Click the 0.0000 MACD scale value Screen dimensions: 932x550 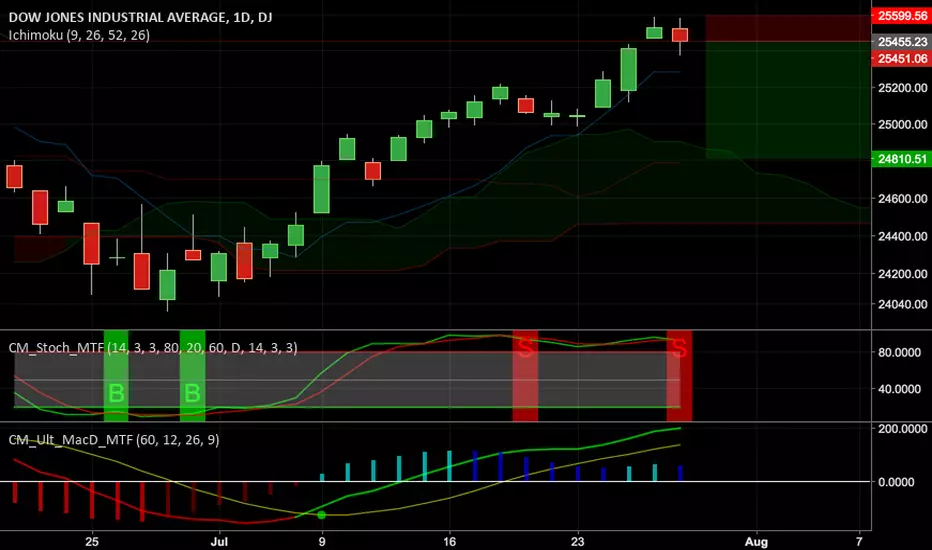(896, 482)
